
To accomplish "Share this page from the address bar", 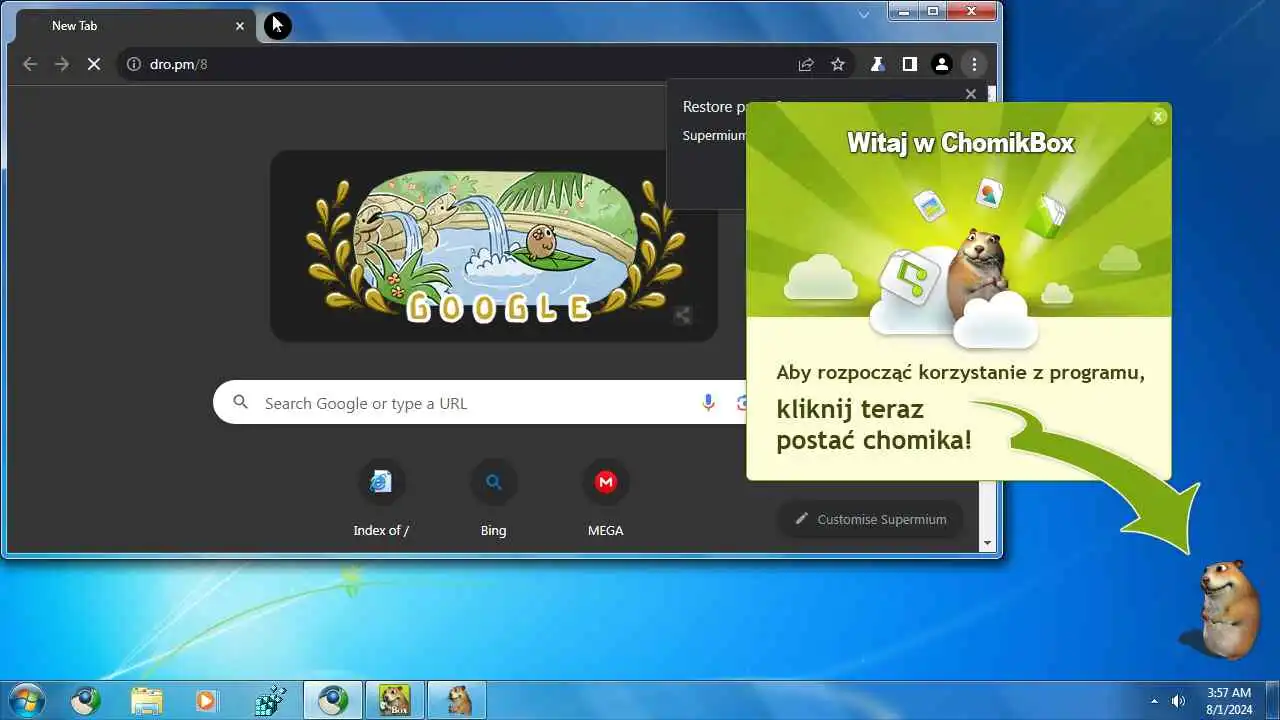I will click(806, 64).
